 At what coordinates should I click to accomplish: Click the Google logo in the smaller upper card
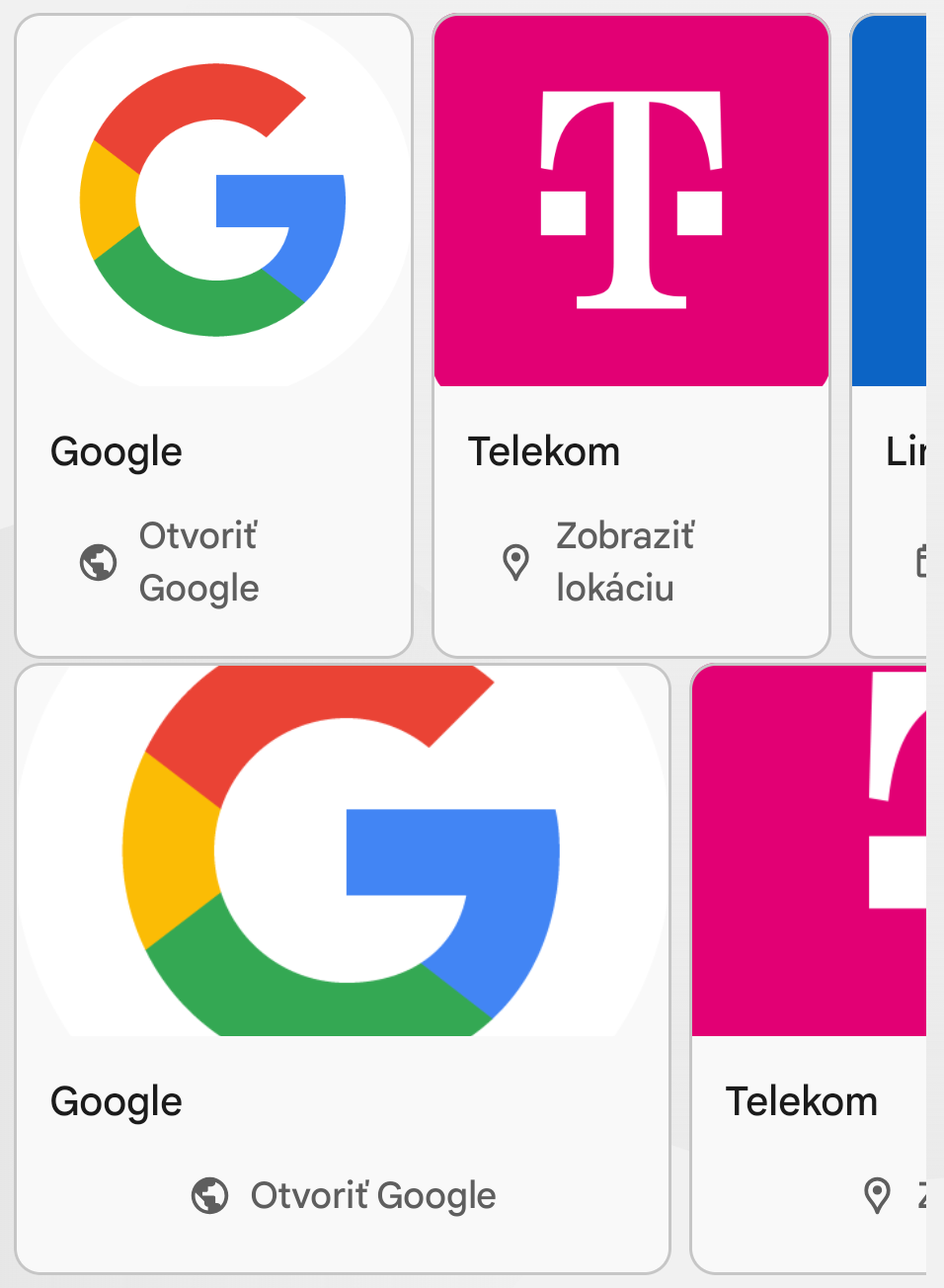(213, 200)
